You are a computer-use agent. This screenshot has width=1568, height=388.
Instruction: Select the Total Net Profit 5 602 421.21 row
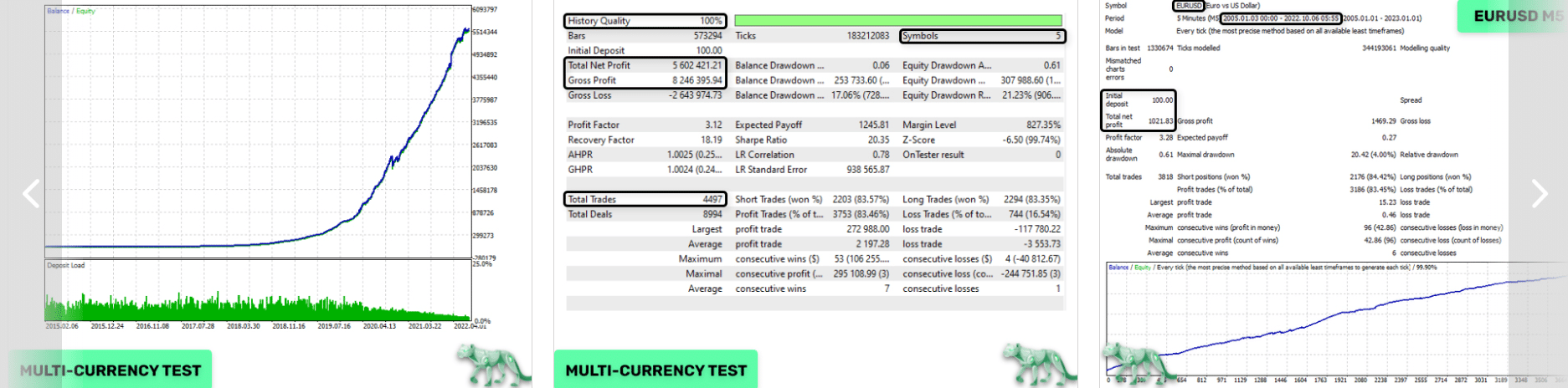[x=645, y=65]
